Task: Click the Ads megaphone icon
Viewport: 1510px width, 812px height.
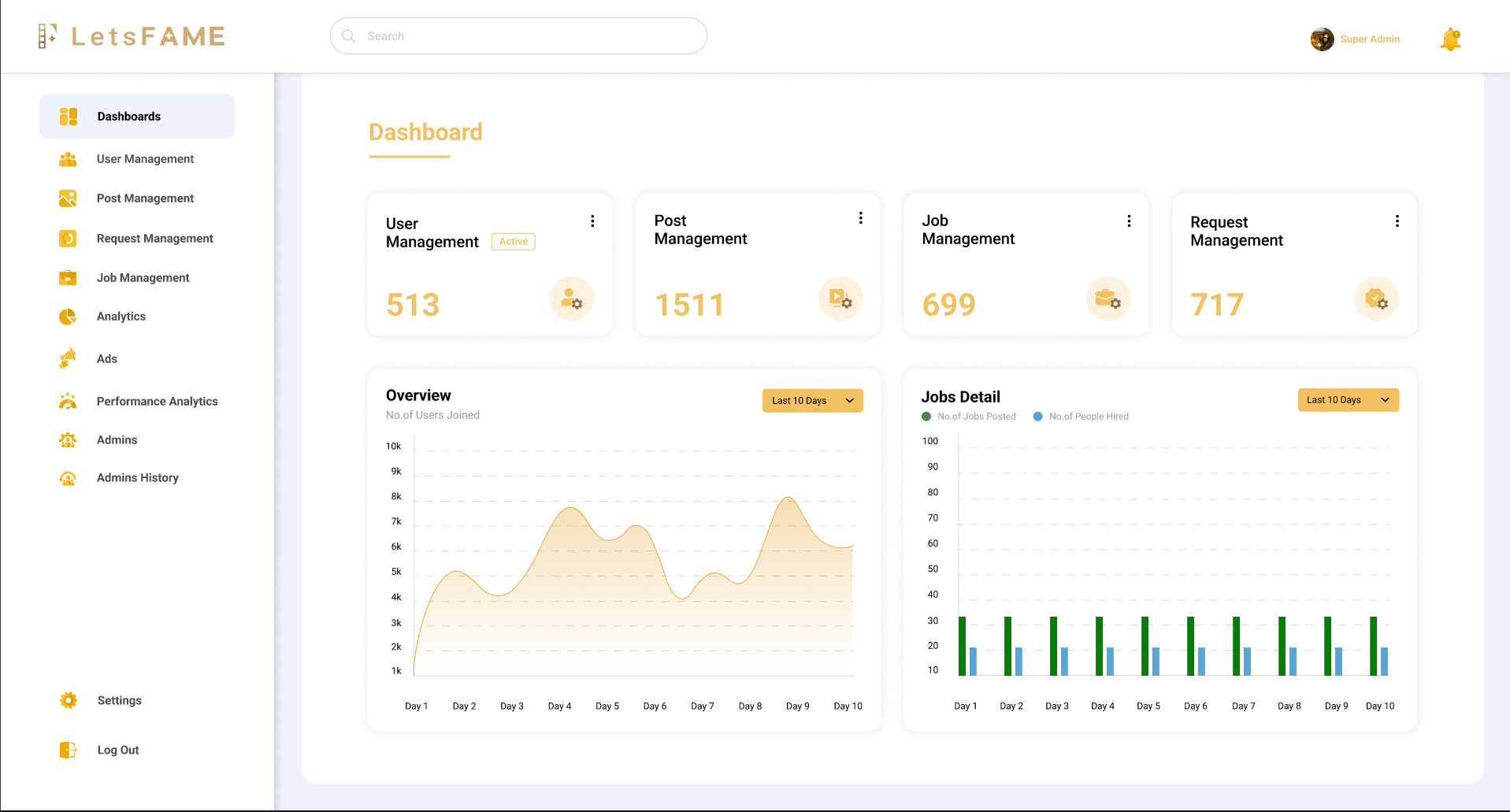Action: point(68,358)
